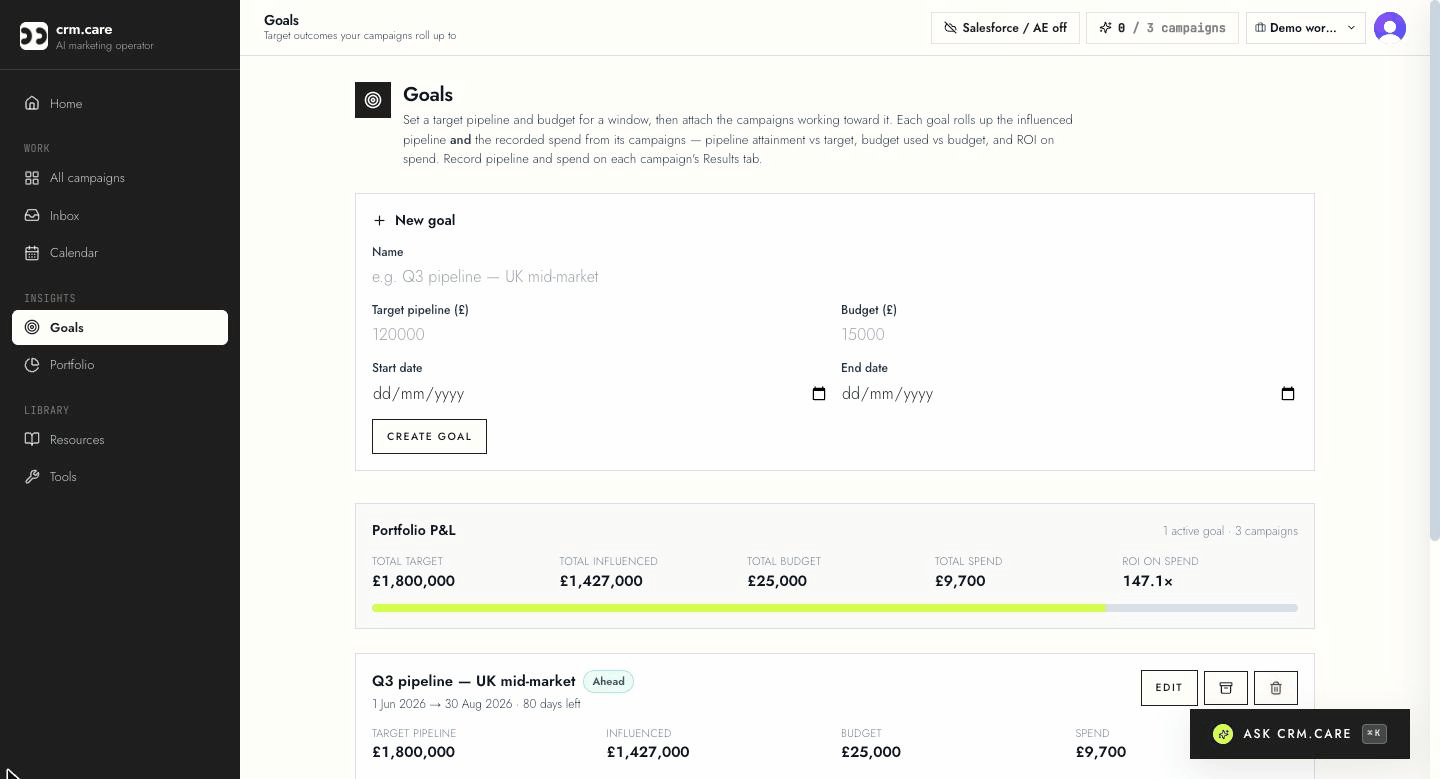This screenshot has height=779, width=1440.
Task: Click the Ahead status badge
Action: click(x=608, y=681)
